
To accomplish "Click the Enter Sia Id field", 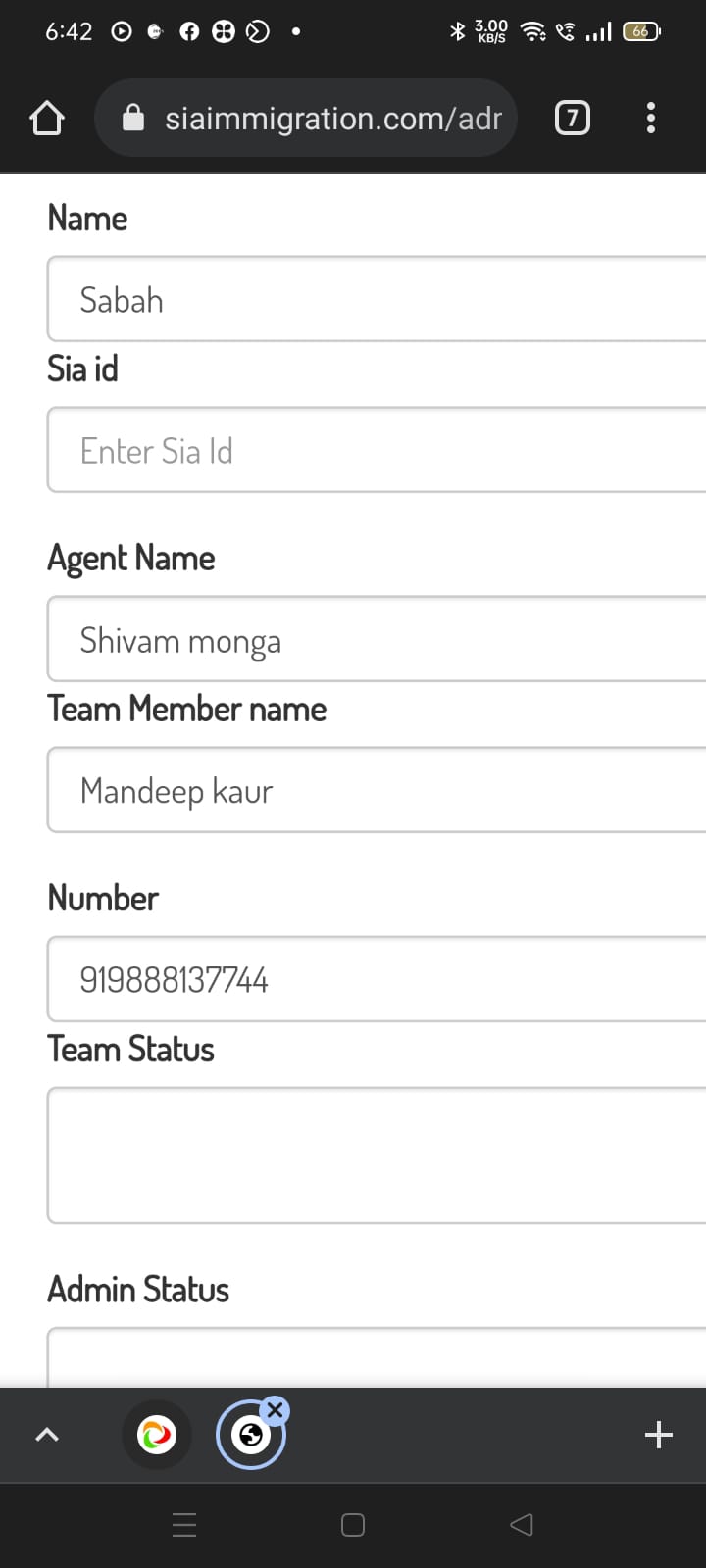I will click(x=377, y=450).
